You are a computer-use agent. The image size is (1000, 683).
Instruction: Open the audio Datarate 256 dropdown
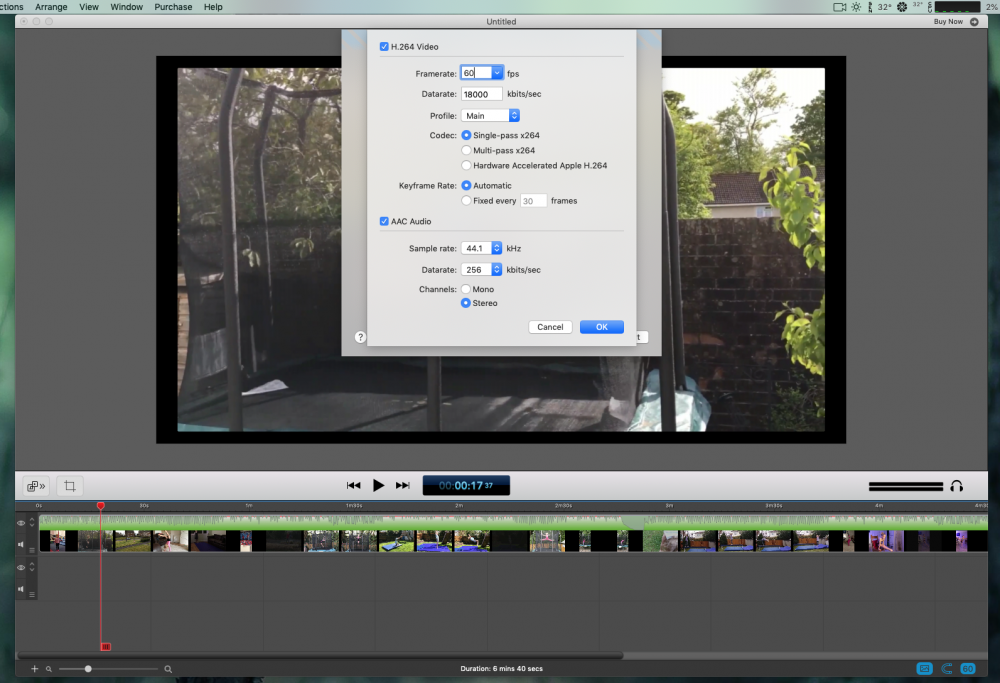click(482, 270)
